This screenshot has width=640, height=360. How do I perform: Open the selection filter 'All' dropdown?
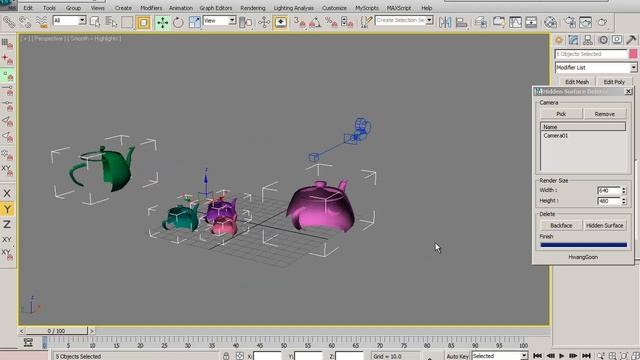82,20
